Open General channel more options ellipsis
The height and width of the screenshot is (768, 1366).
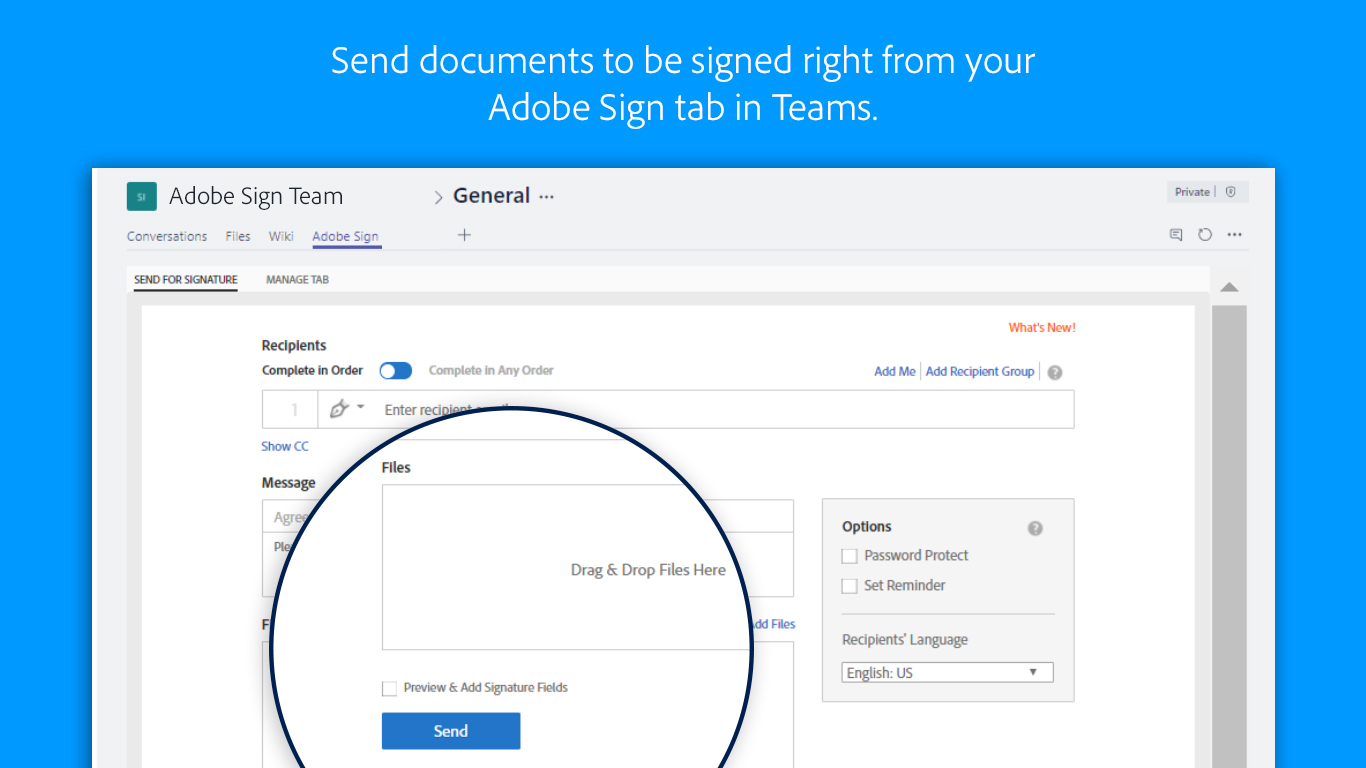546,197
